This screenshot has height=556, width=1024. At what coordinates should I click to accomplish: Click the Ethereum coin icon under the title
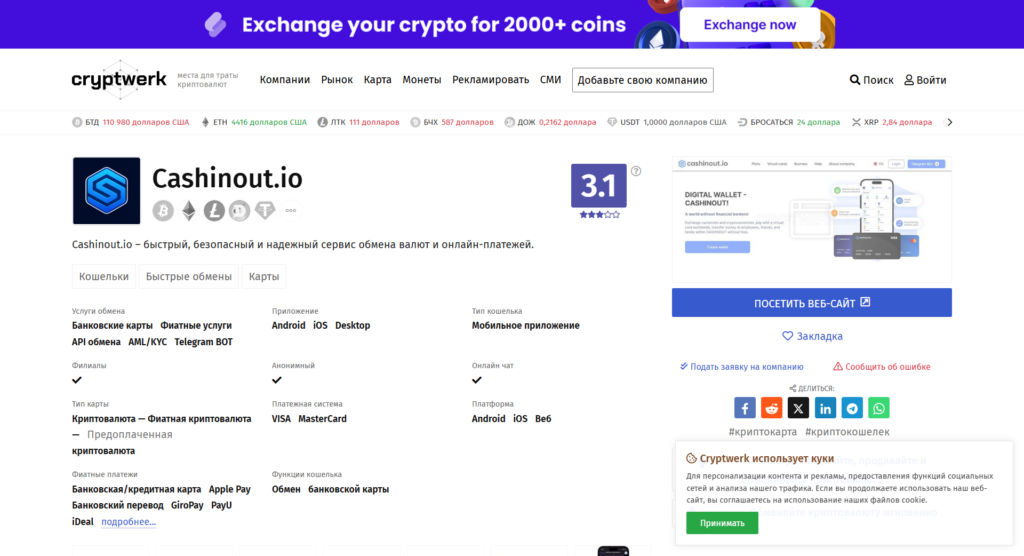tap(189, 210)
